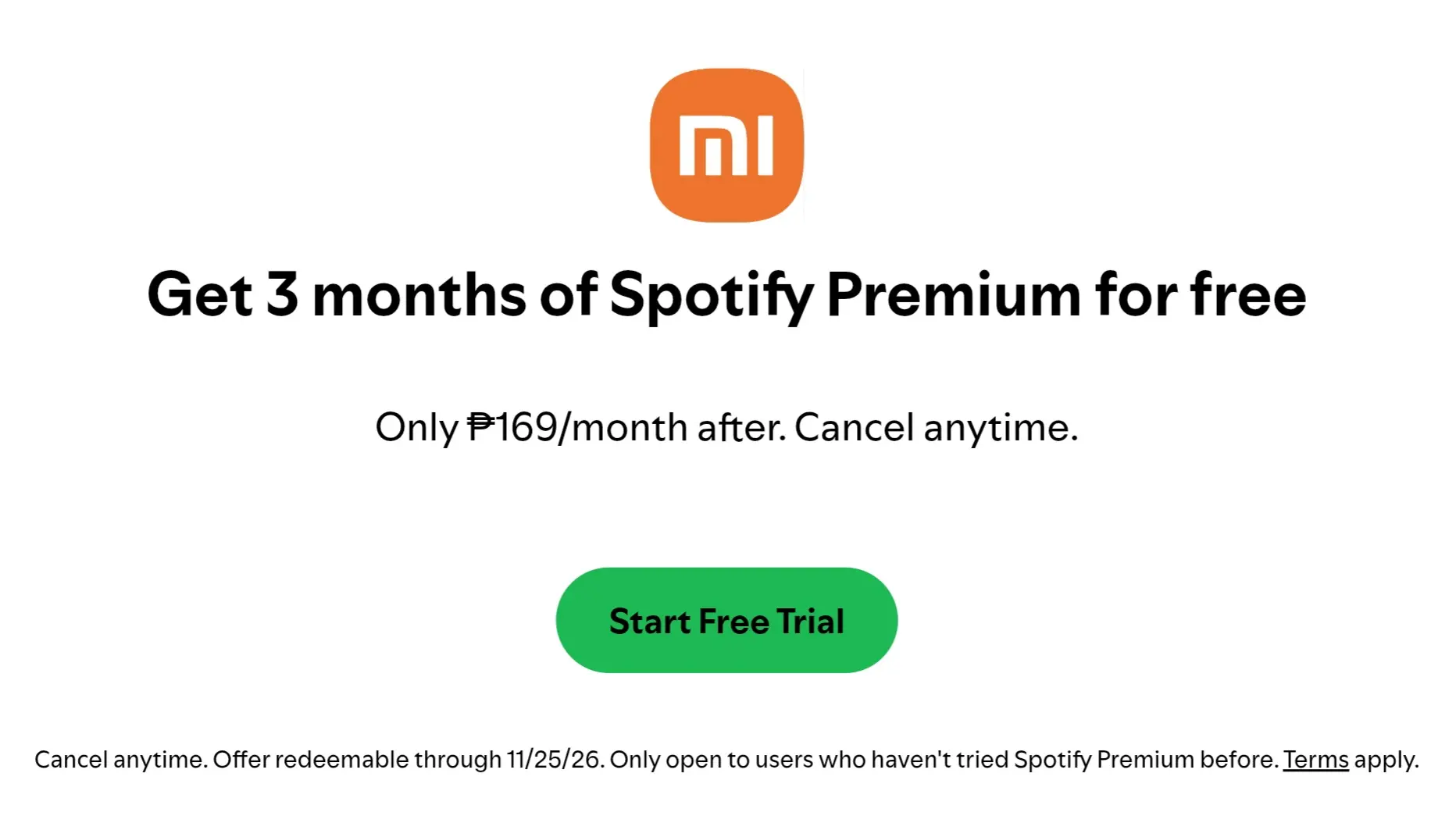This screenshot has width=1456, height=823.
Task: Click the 11/25/26 redemption date
Action: tap(555, 760)
